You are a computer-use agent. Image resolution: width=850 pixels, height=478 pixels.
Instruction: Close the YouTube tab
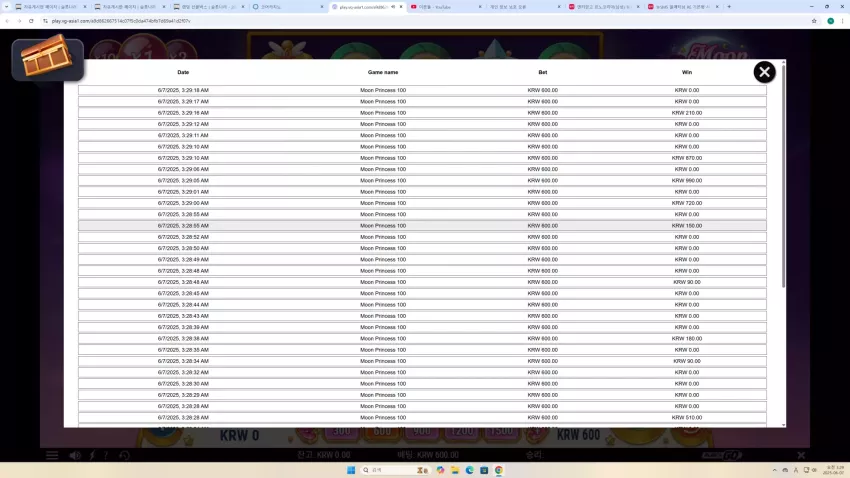coord(480,7)
